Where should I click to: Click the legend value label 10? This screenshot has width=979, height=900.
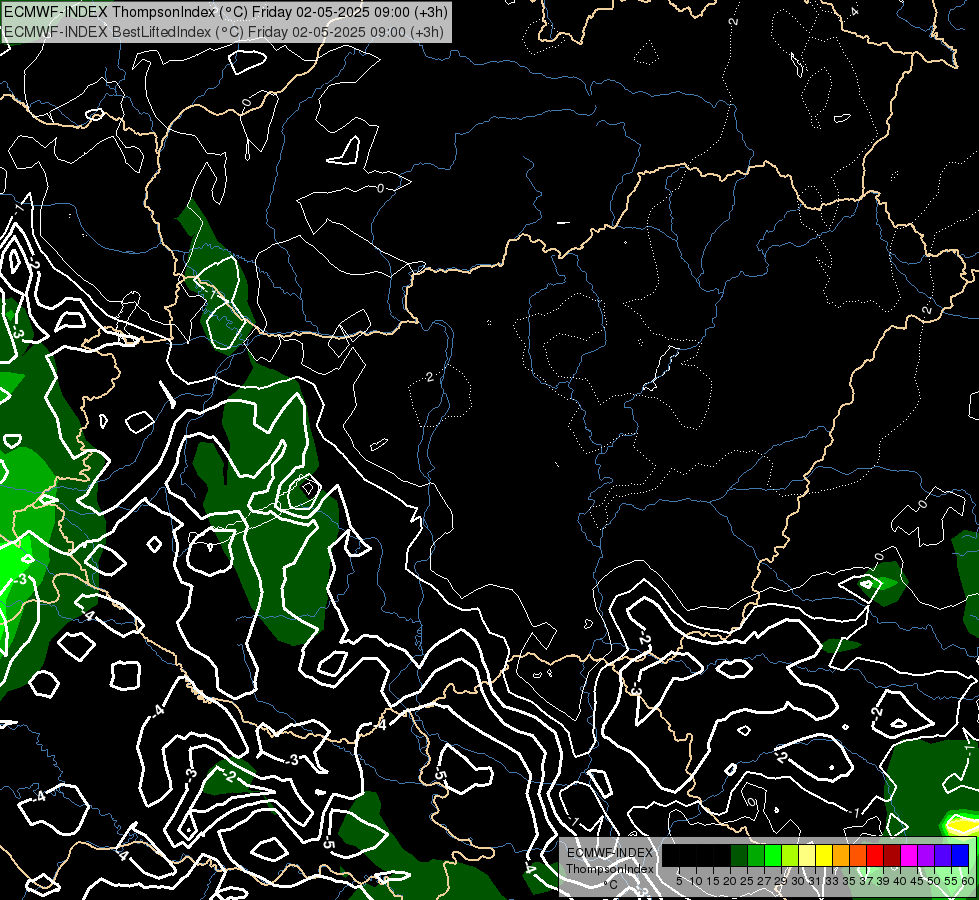[696, 881]
